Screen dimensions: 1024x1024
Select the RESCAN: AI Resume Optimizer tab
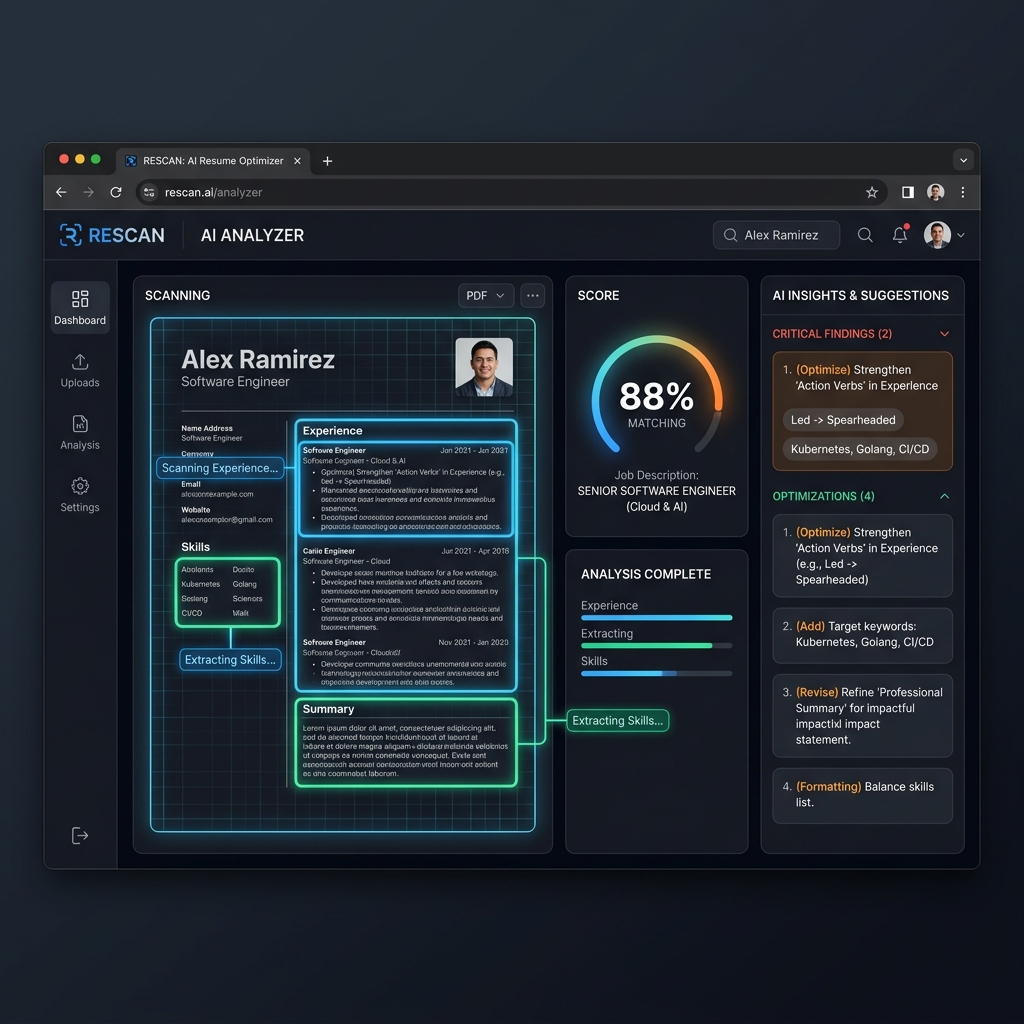(213, 161)
